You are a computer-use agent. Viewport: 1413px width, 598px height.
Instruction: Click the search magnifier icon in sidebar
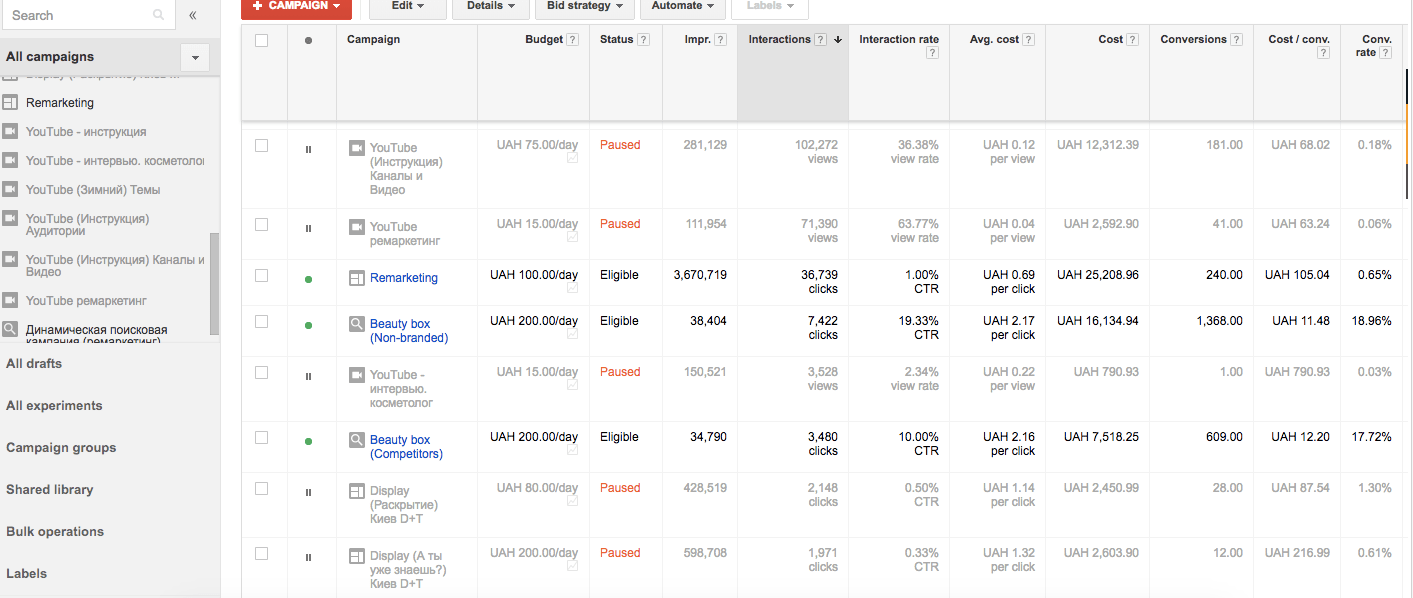click(158, 15)
